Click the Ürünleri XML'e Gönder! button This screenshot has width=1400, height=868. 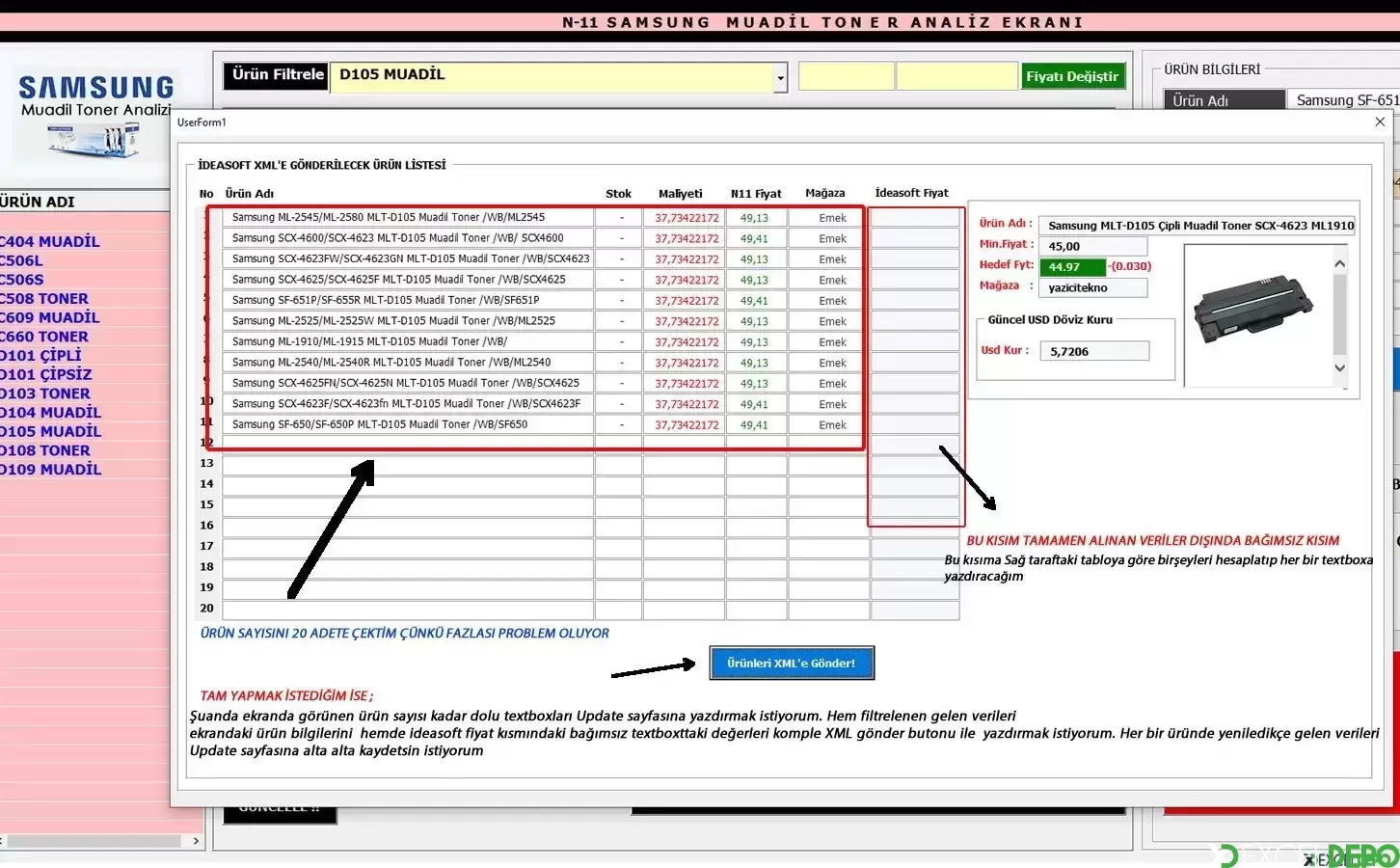coord(792,664)
